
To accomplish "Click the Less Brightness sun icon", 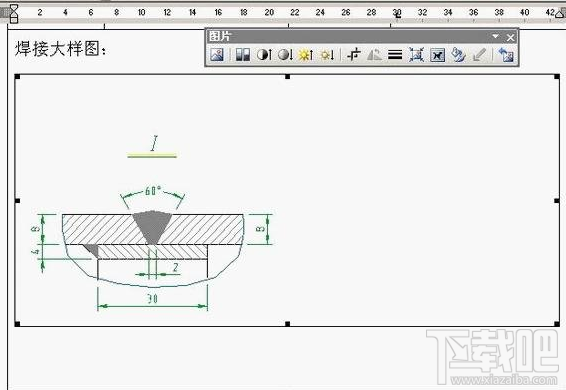I will point(327,55).
